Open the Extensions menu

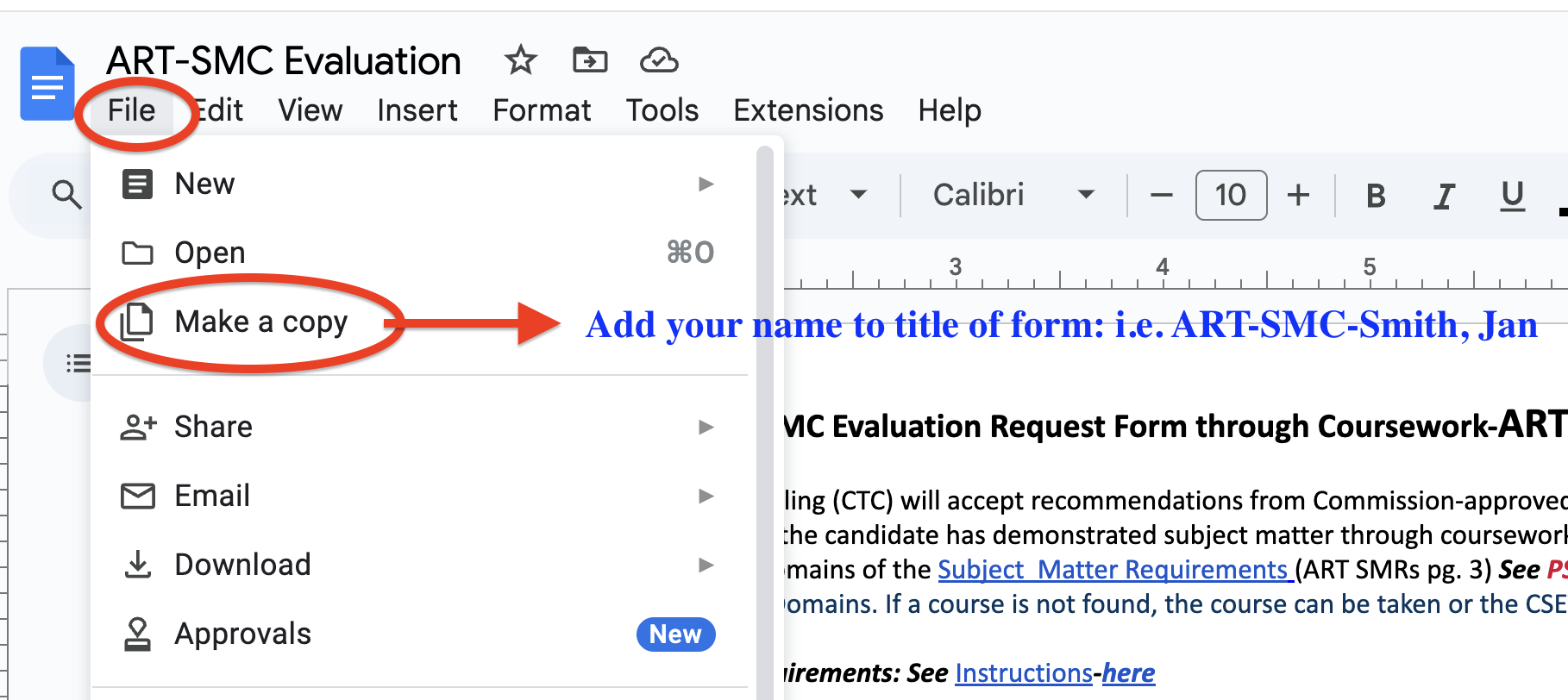[807, 109]
